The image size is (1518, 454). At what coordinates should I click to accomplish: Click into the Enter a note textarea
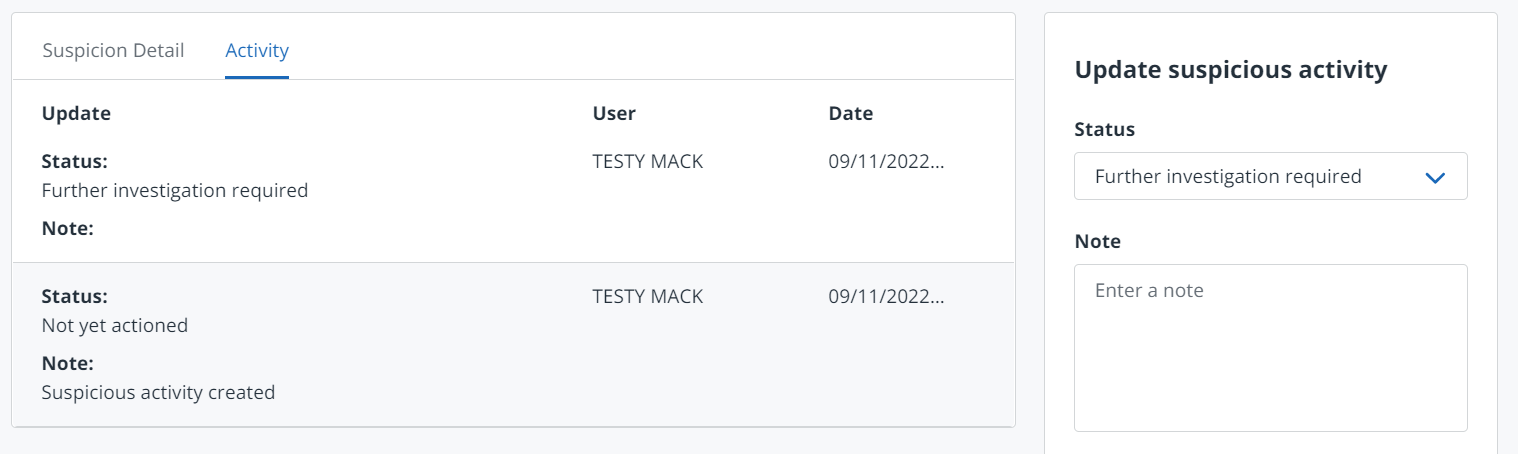pos(1270,347)
